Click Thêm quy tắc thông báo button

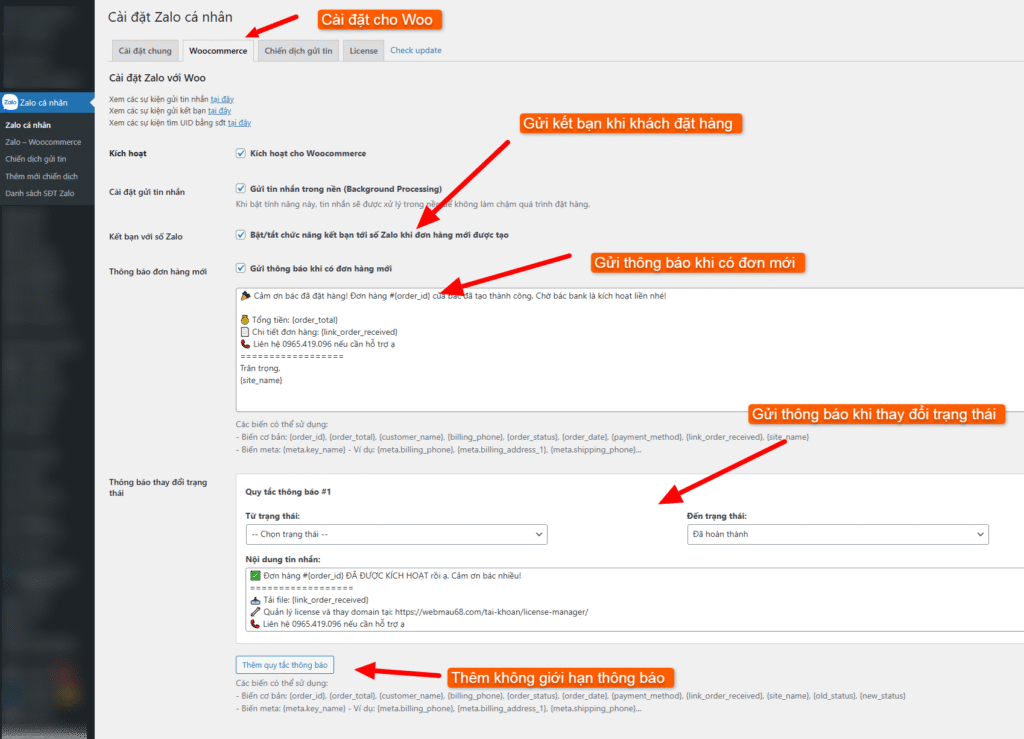coord(285,665)
